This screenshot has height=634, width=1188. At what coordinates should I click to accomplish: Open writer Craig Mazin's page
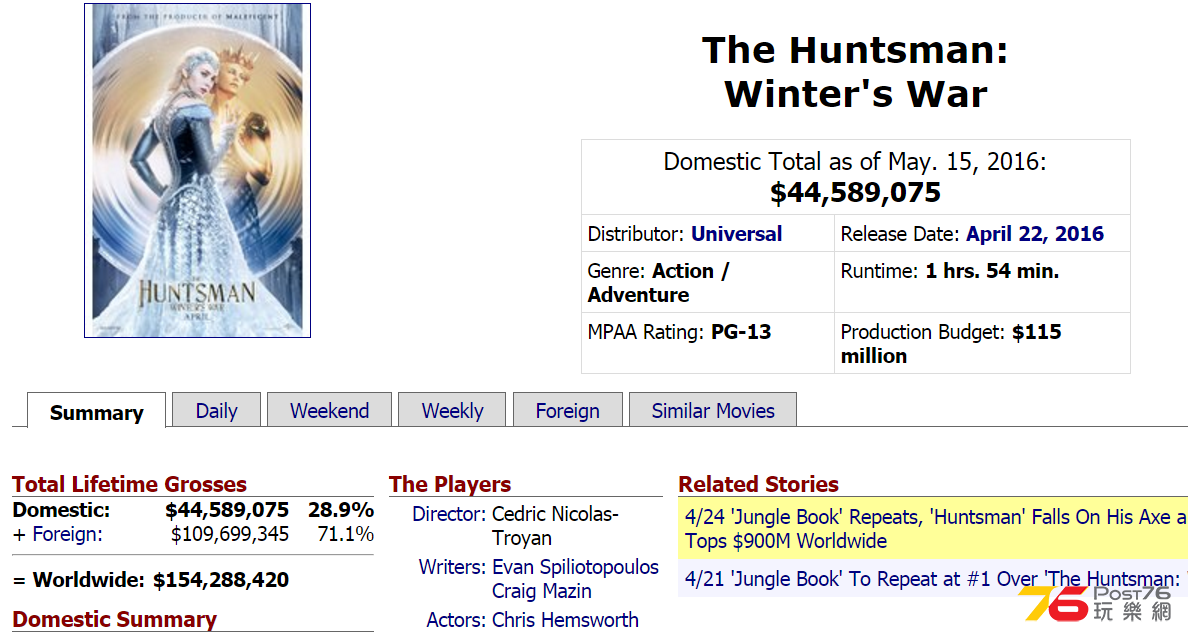coord(542,591)
